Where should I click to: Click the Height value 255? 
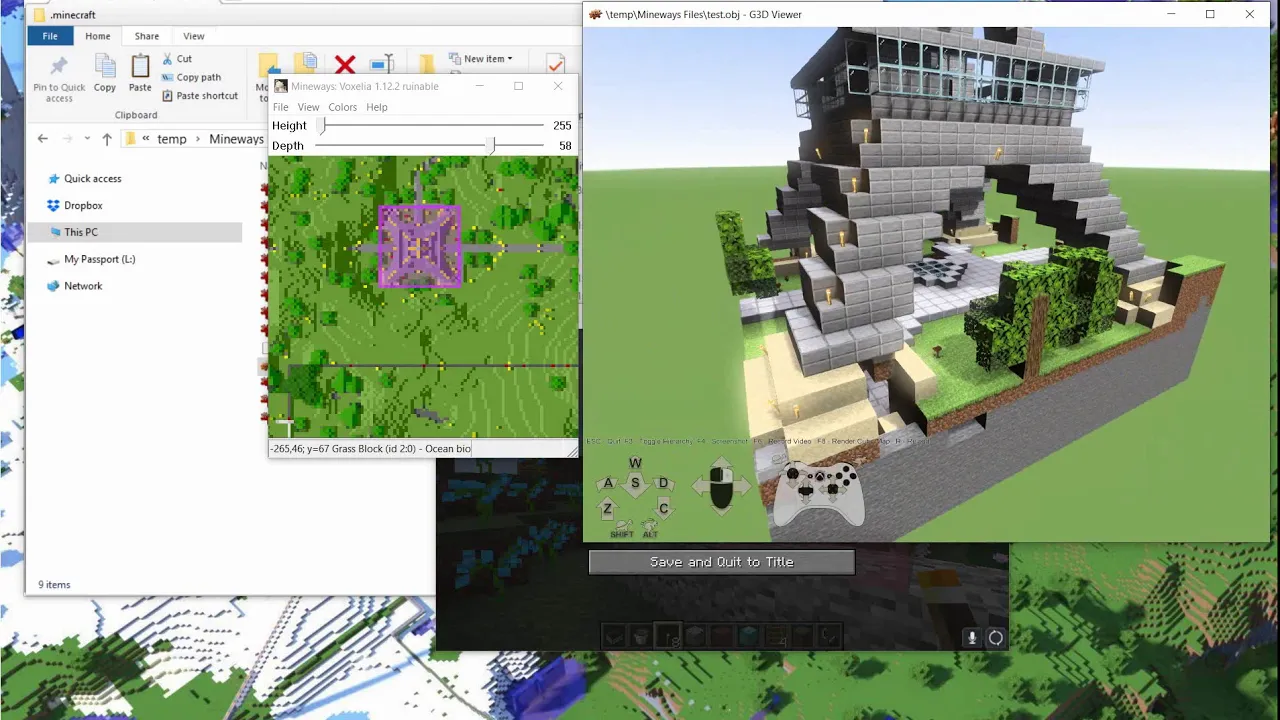pos(562,126)
